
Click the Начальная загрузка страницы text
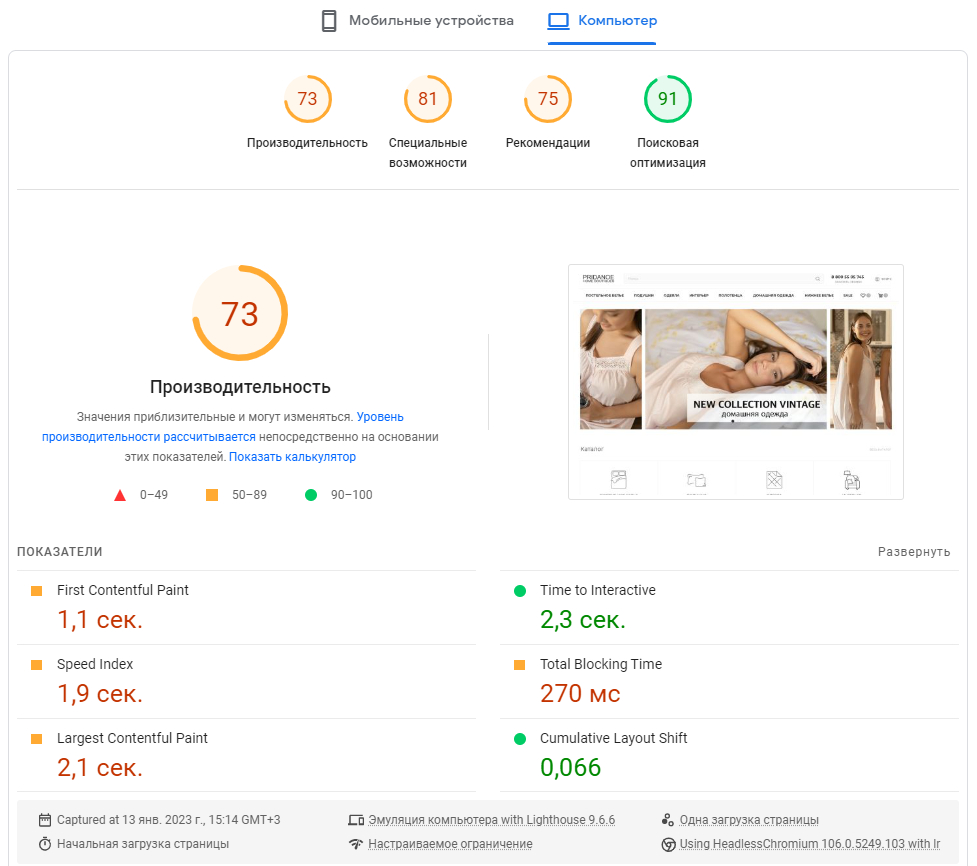pos(143,844)
